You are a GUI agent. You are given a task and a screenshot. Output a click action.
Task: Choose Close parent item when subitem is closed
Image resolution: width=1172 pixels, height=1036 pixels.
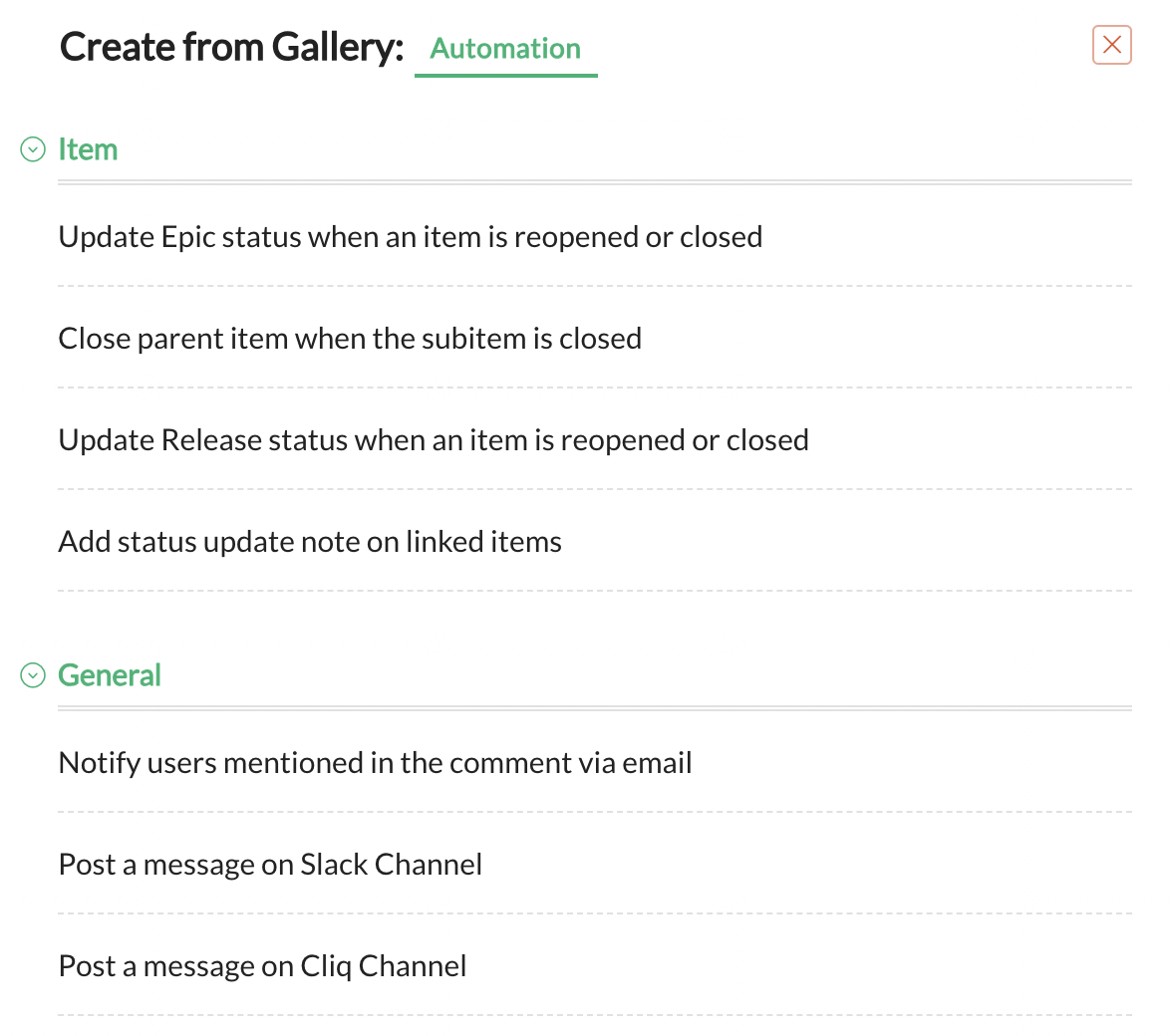click(x=350, y=339)
